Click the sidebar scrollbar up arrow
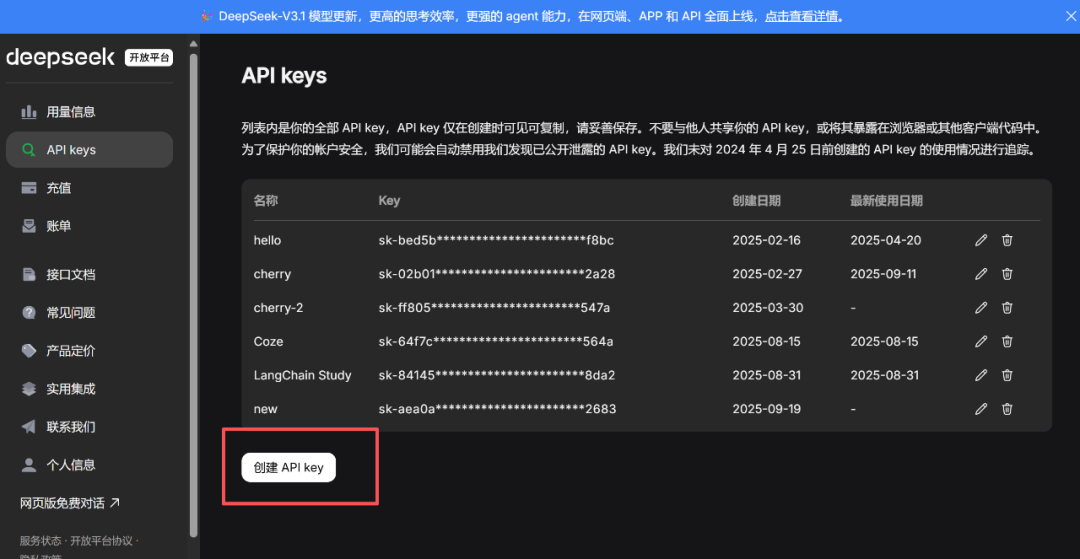 tap(194, 44)
